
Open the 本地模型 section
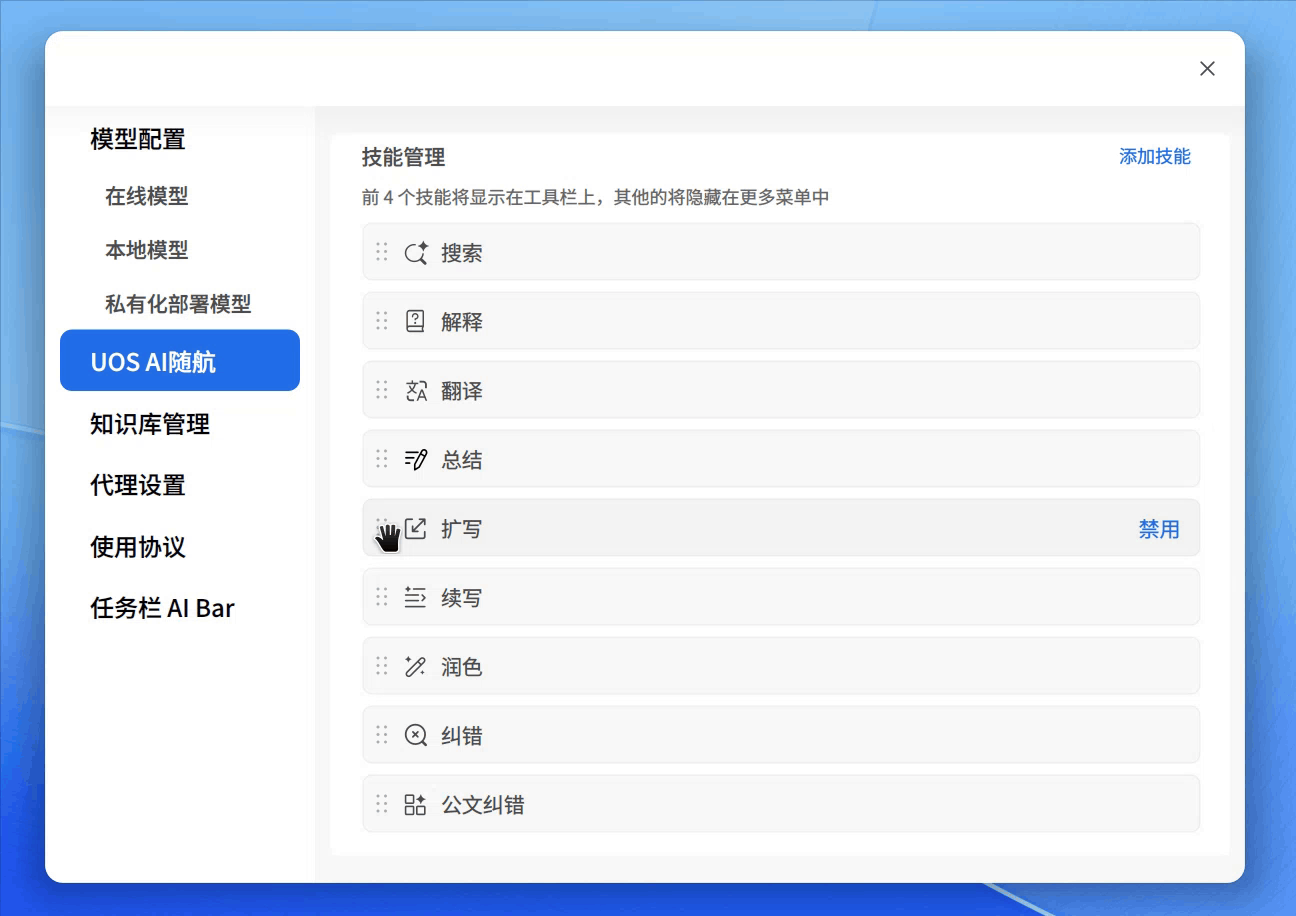coord(146,250)
